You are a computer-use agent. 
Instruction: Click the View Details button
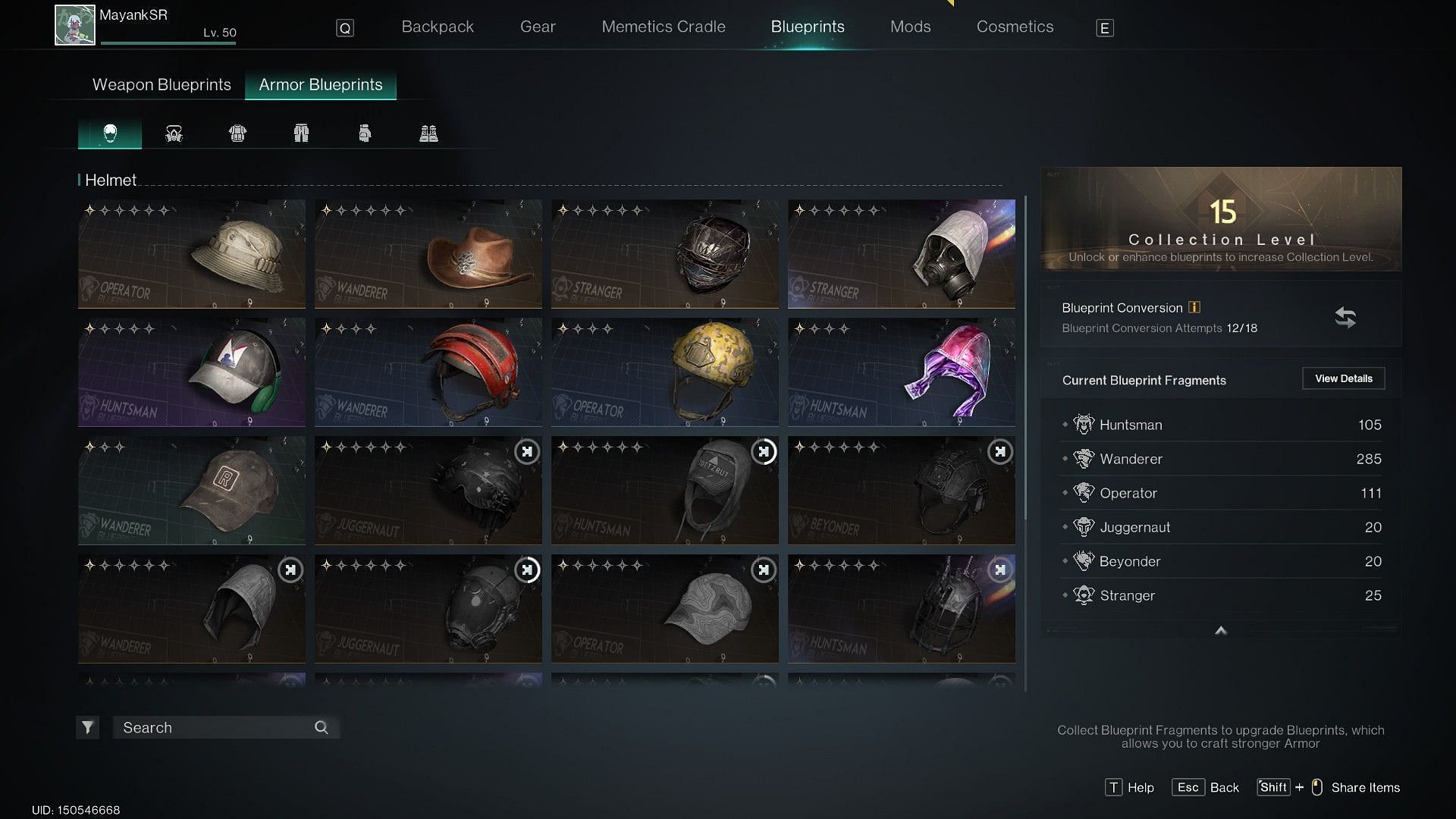coord(1343,378)
